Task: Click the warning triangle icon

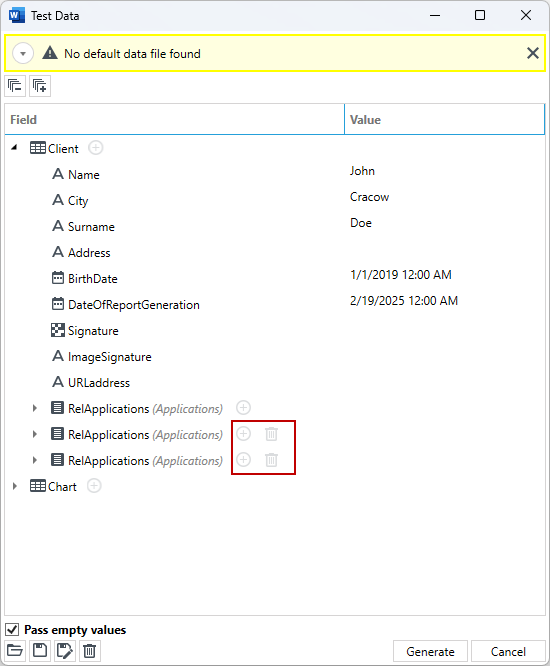Action: 50,54
